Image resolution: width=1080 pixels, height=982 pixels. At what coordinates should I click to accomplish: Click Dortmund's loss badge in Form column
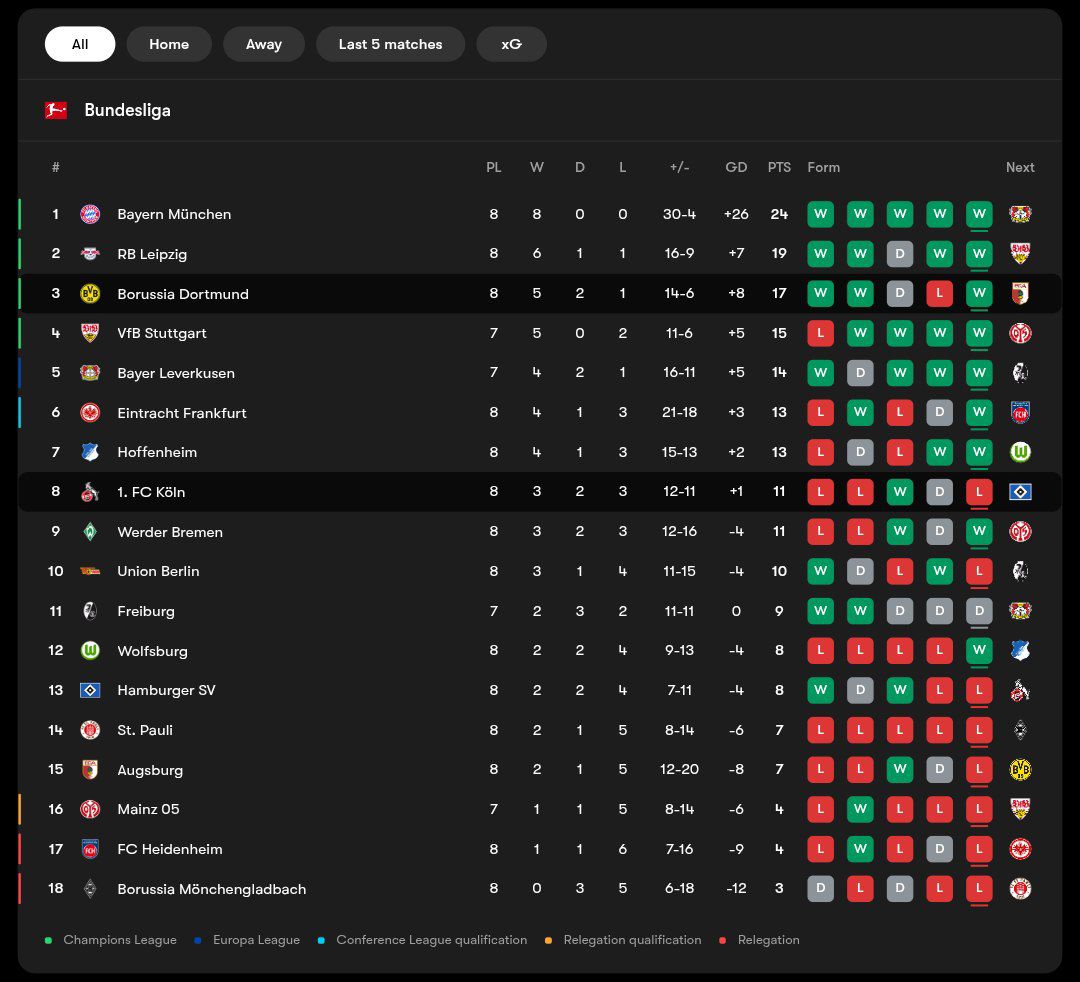pos(939,294)
